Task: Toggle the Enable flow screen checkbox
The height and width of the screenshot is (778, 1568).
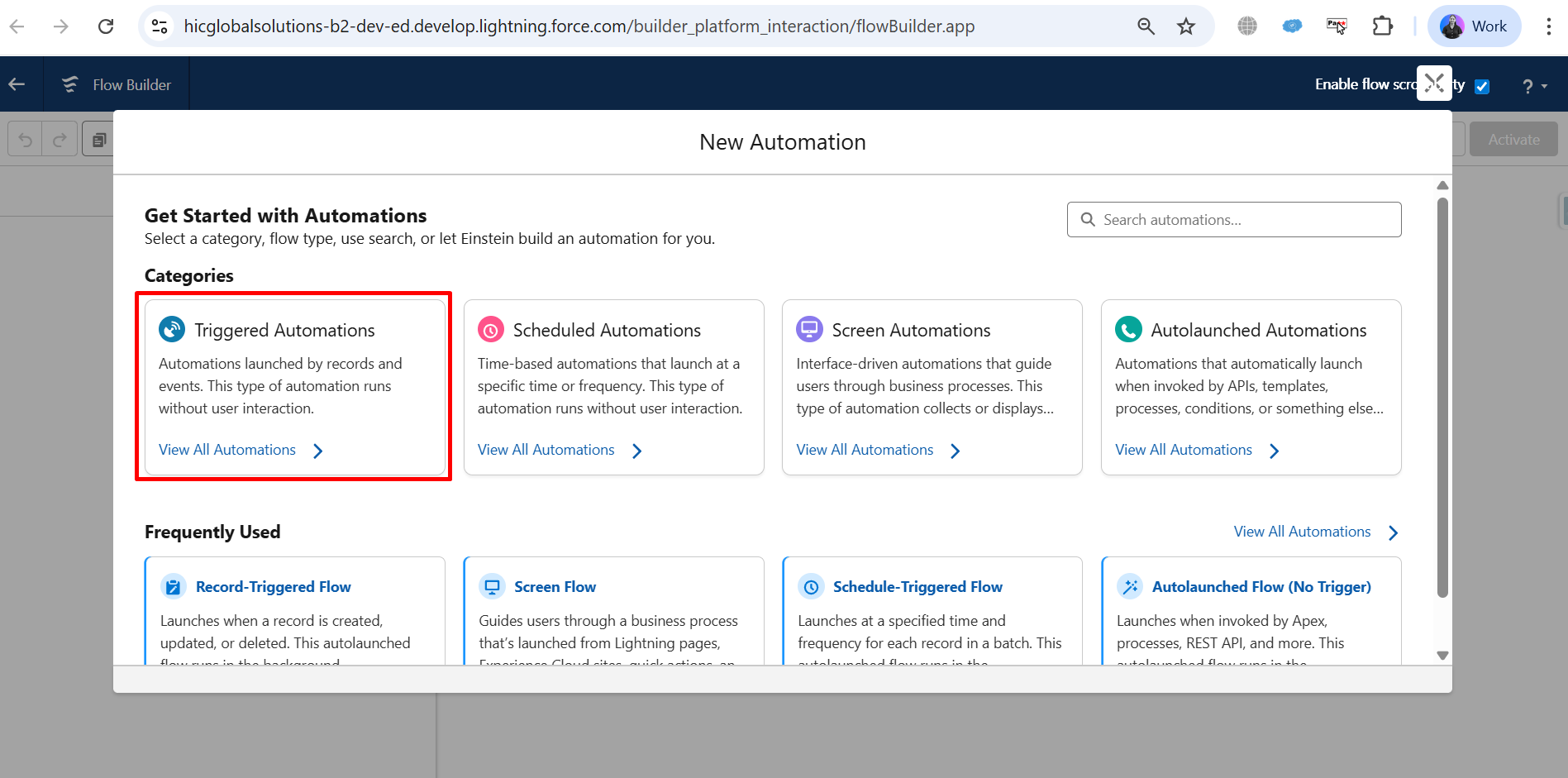Action: [1482, 86]
